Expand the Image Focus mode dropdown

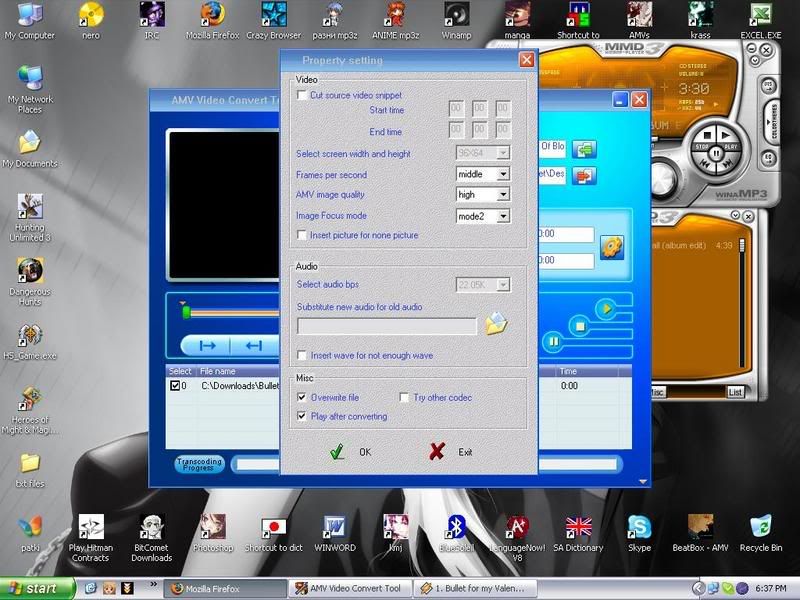pyautogui.click(x=503, y=216)
